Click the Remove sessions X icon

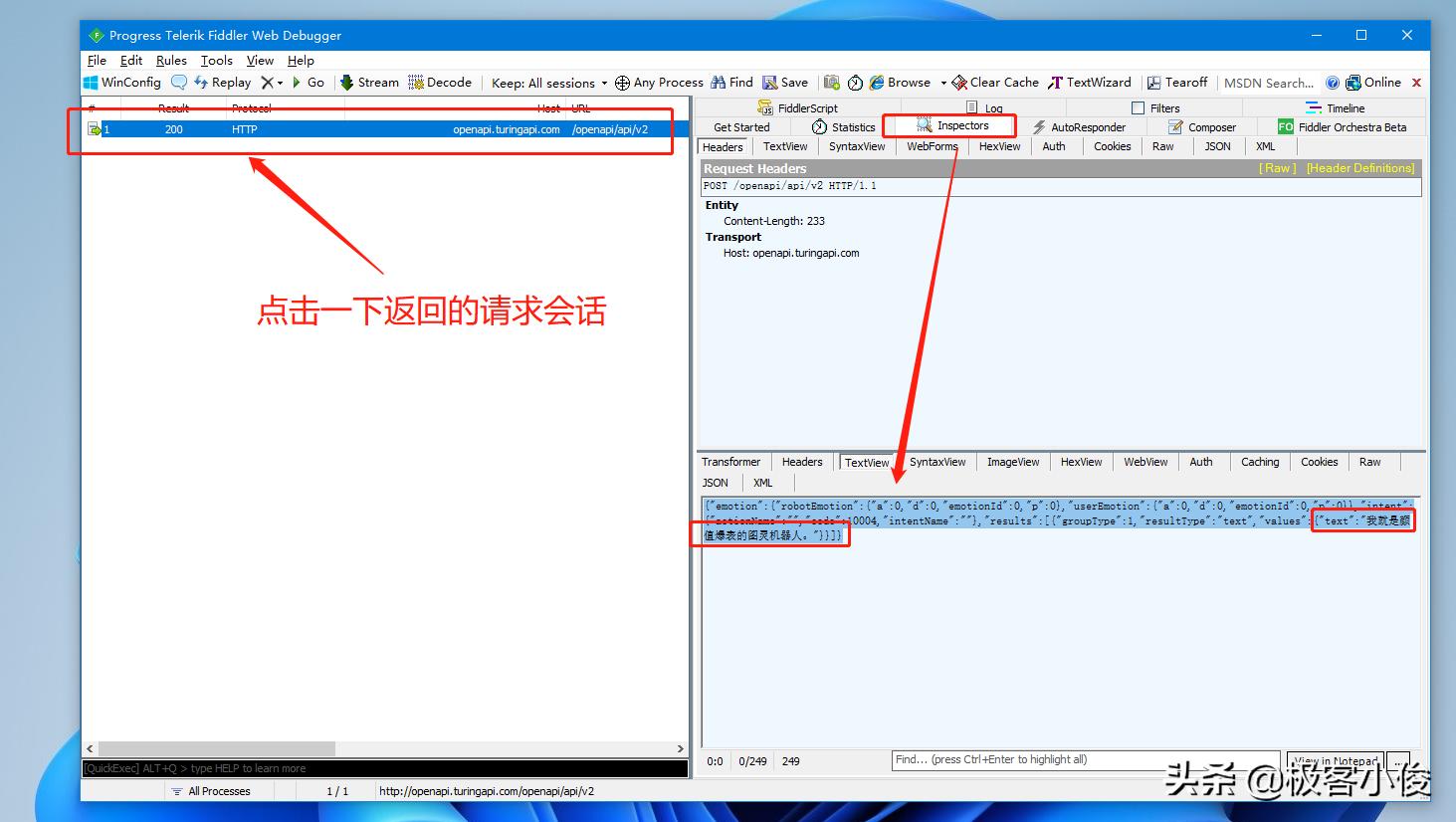pos(267,83)
